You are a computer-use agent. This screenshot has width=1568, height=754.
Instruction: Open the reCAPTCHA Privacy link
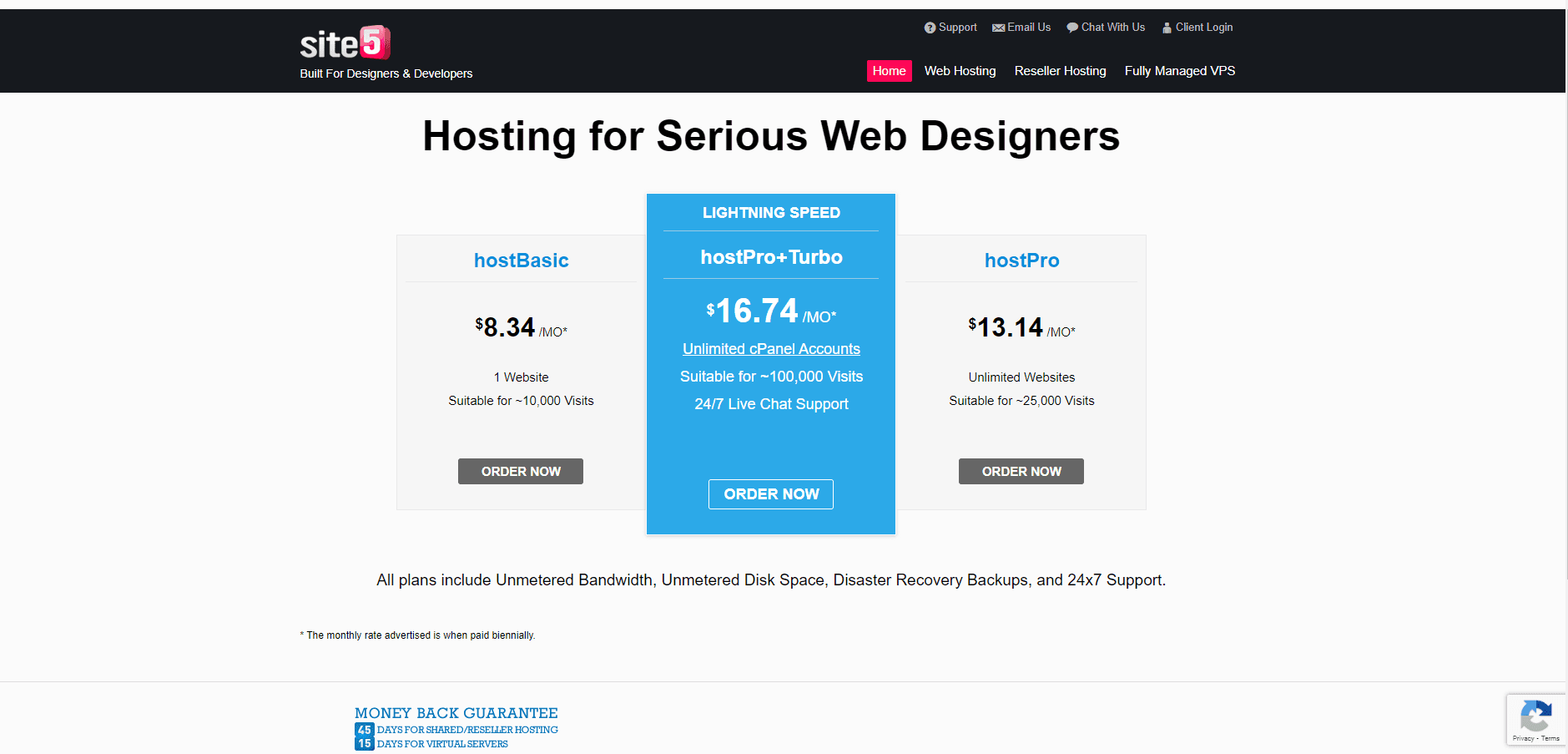1523,738
